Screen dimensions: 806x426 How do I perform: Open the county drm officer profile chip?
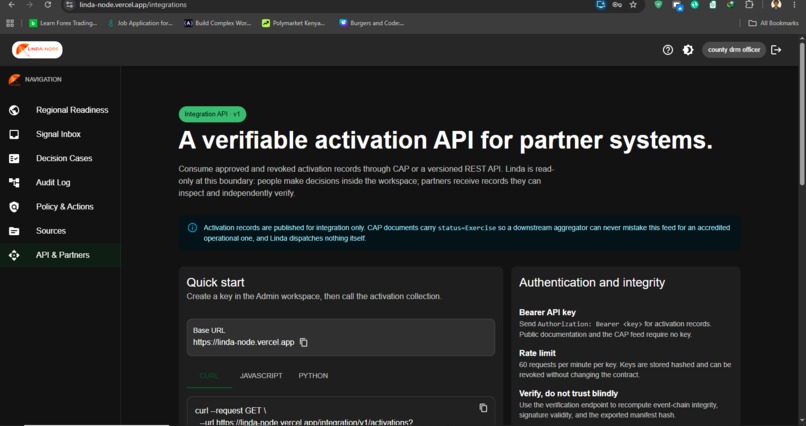click(x=734, y=50)
